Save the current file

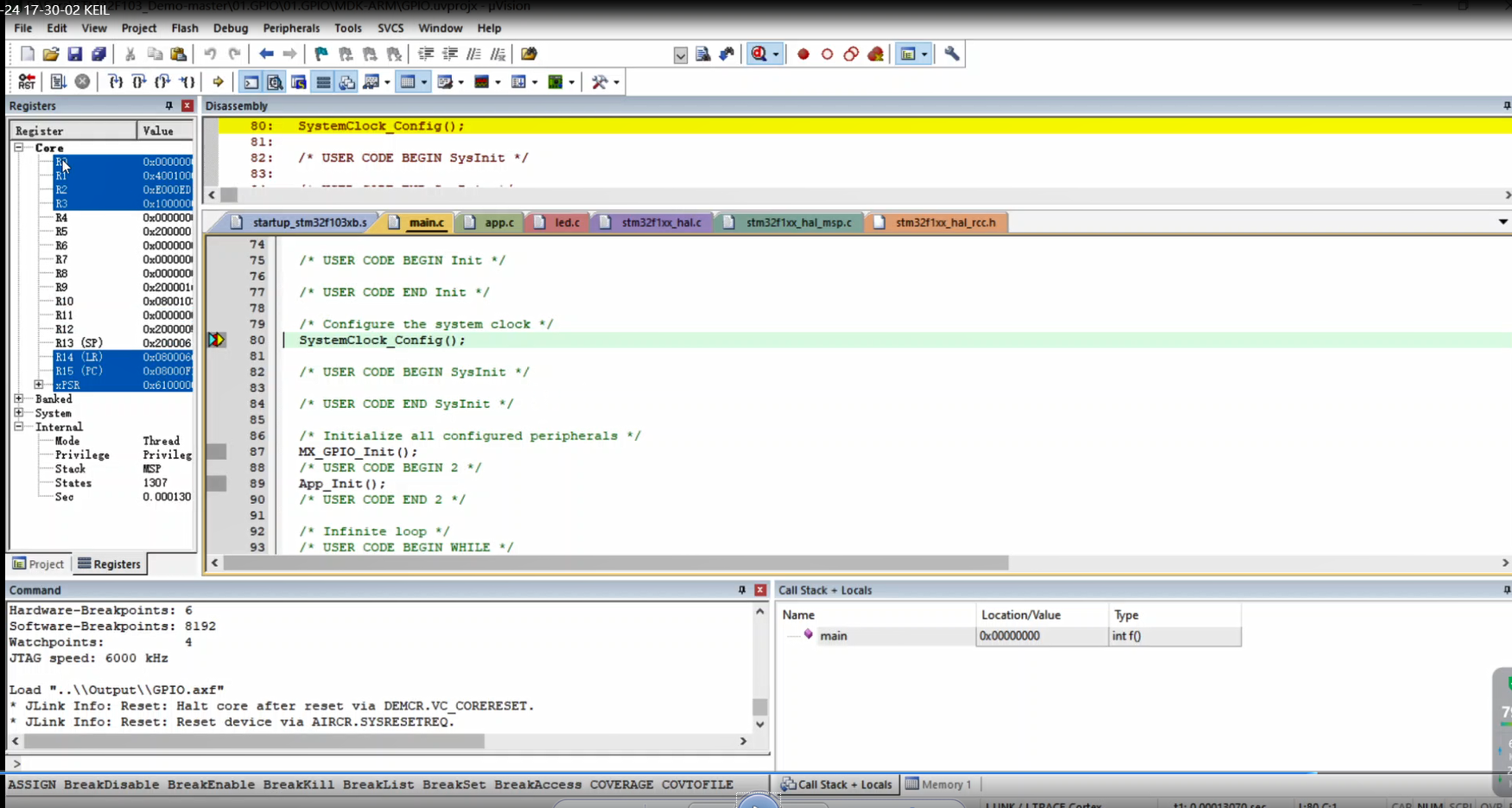pos(75,54)
